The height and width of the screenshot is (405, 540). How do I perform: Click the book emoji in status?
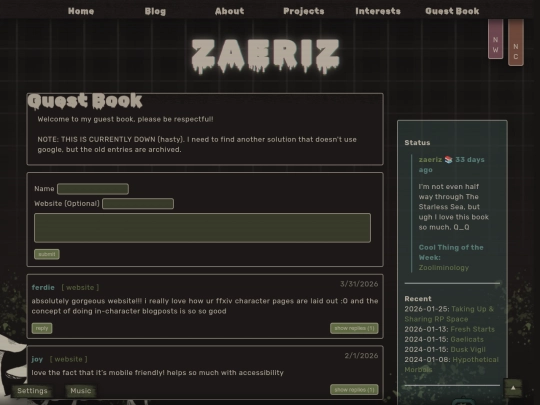pyautogui.click(x=448, y=160)
